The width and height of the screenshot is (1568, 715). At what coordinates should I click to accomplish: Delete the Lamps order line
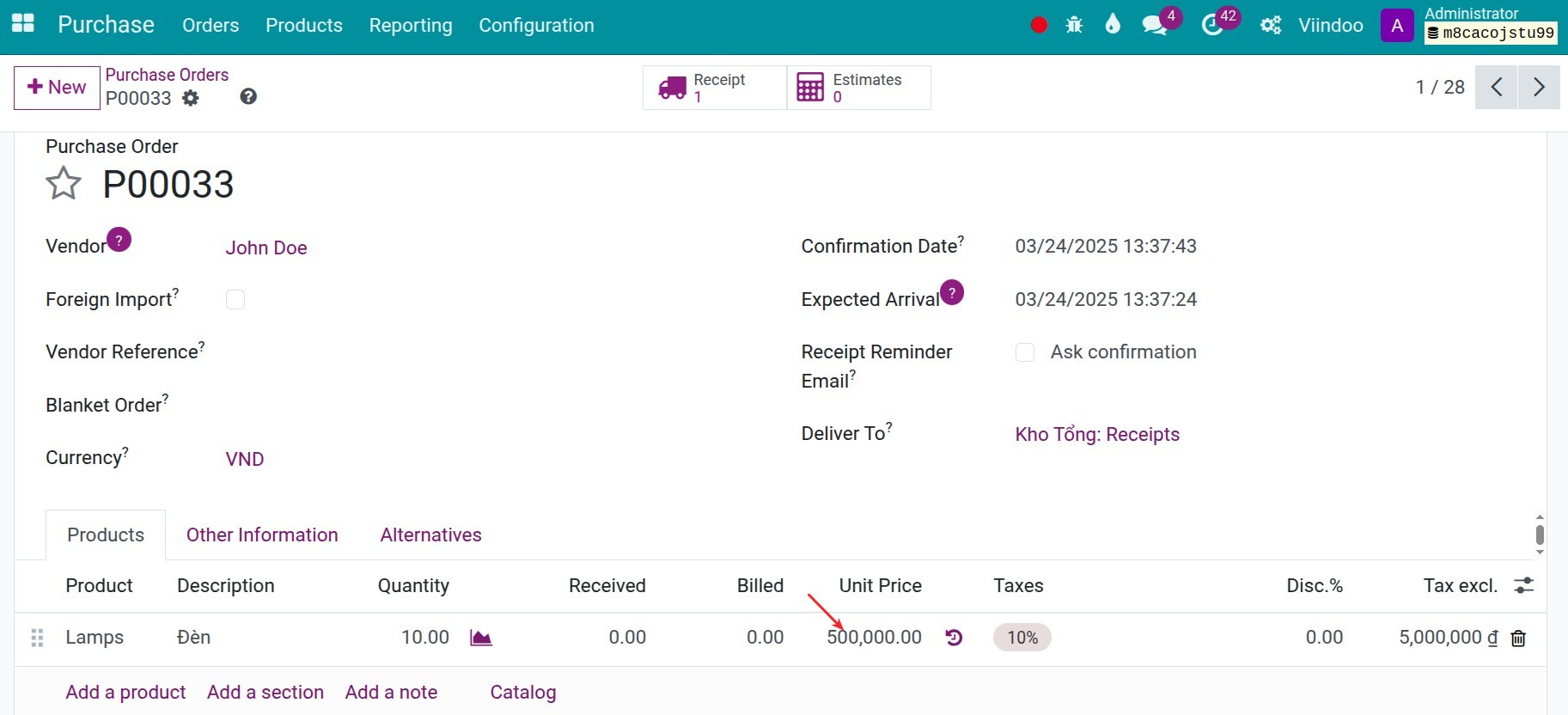1518,639
